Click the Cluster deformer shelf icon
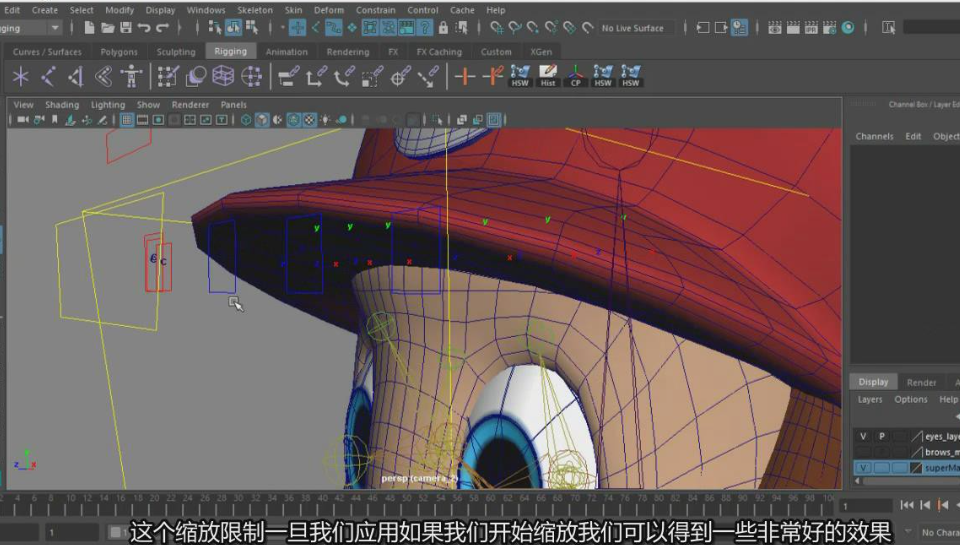Viewport: 960px width, 545px height. coord(252,77)
